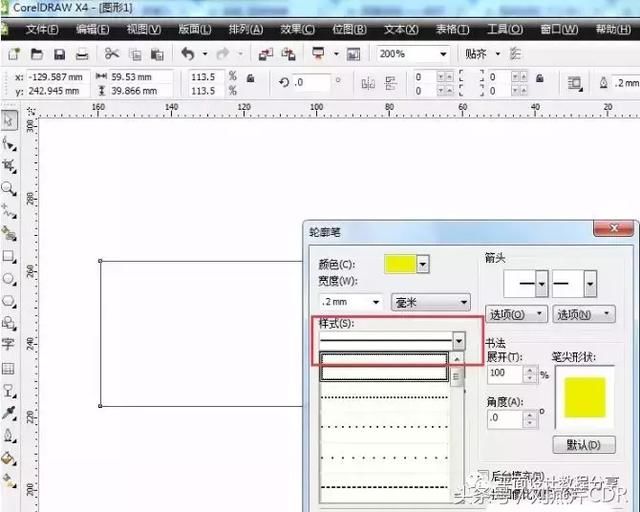Click the Copy icon

tap(135, 54)
